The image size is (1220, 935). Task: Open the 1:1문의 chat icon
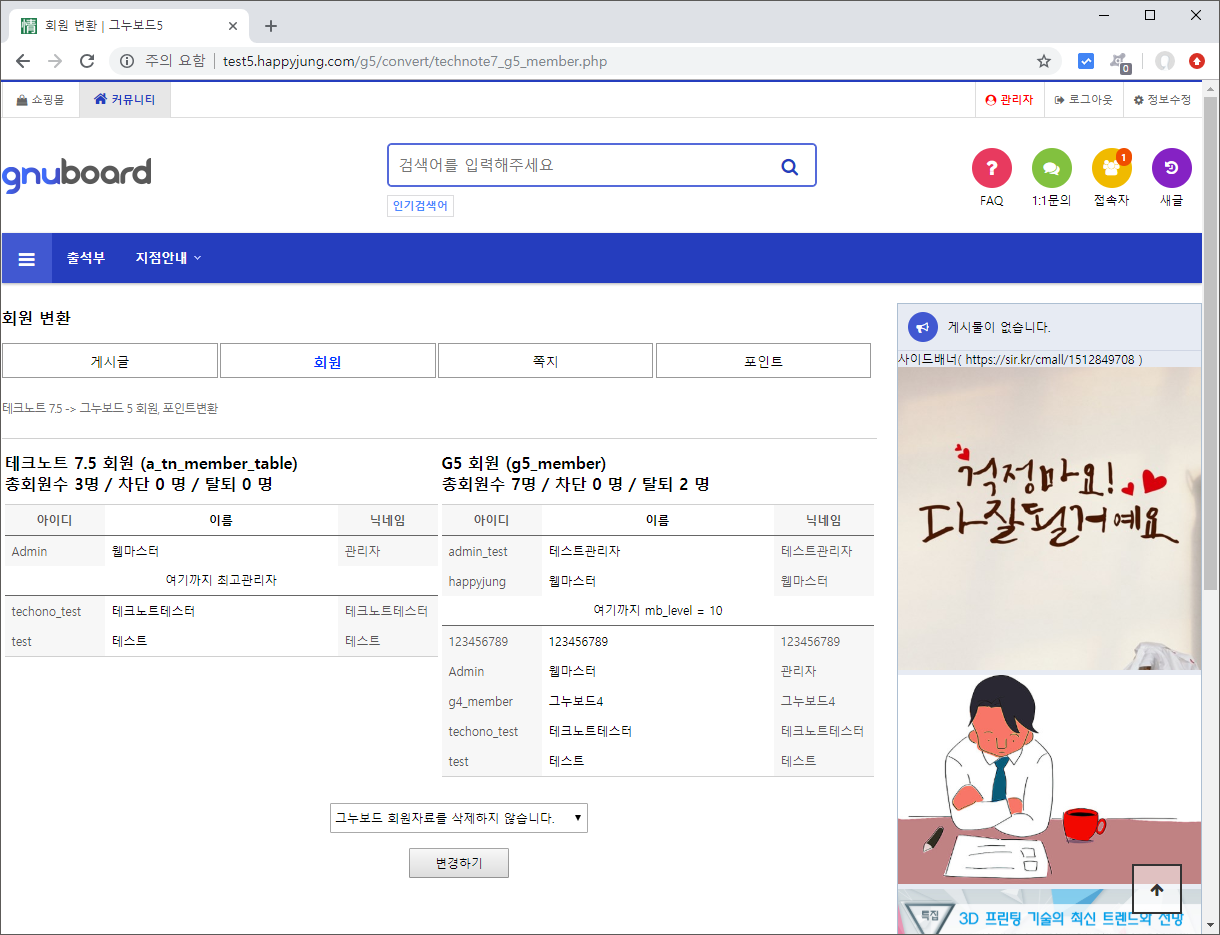[x=1051, y=168]
